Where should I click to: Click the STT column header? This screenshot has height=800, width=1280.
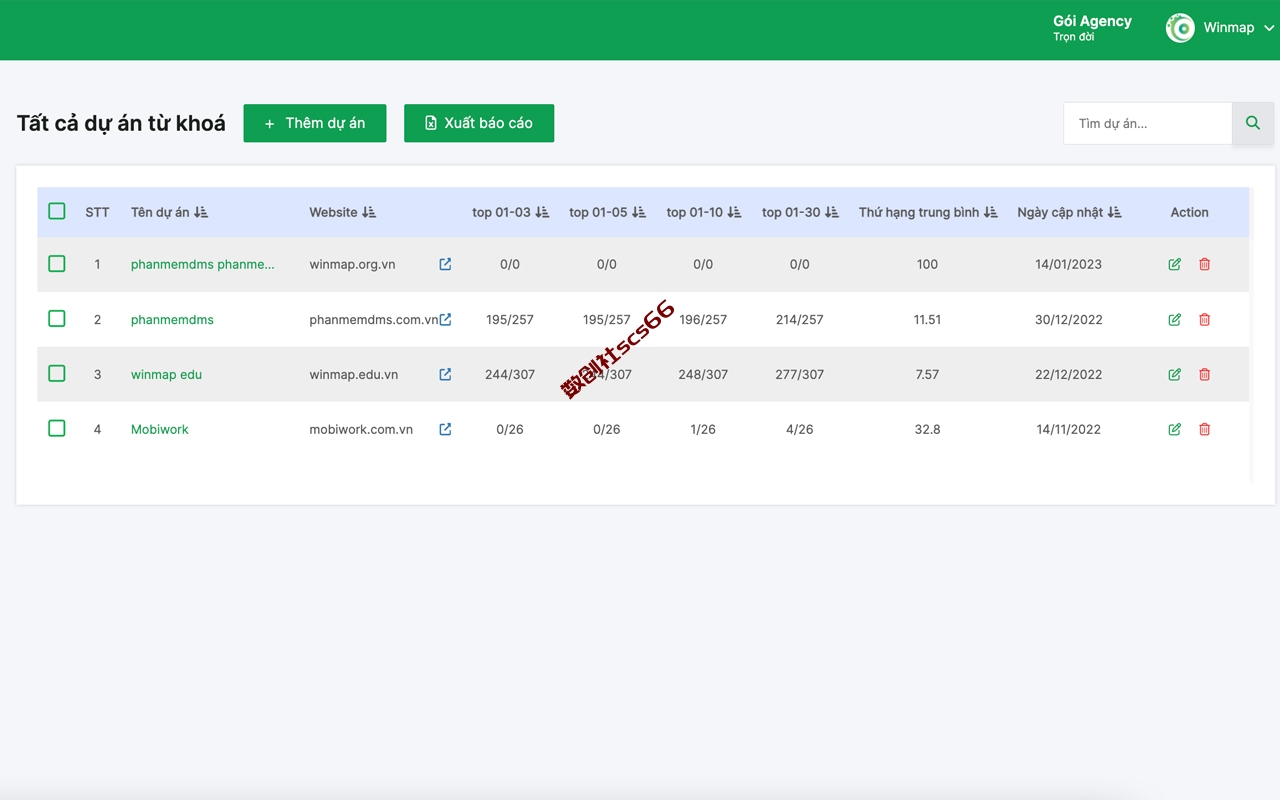97,212
